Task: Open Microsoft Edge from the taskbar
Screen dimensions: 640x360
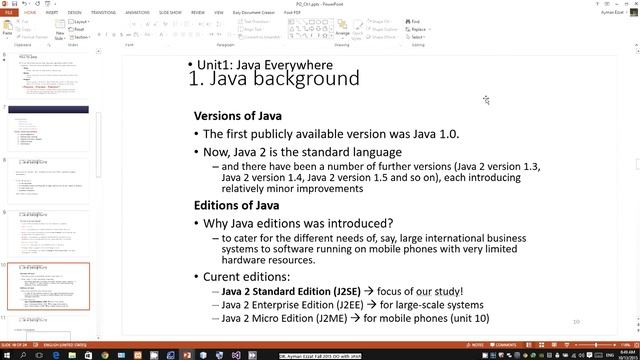Action: (56, 355)
